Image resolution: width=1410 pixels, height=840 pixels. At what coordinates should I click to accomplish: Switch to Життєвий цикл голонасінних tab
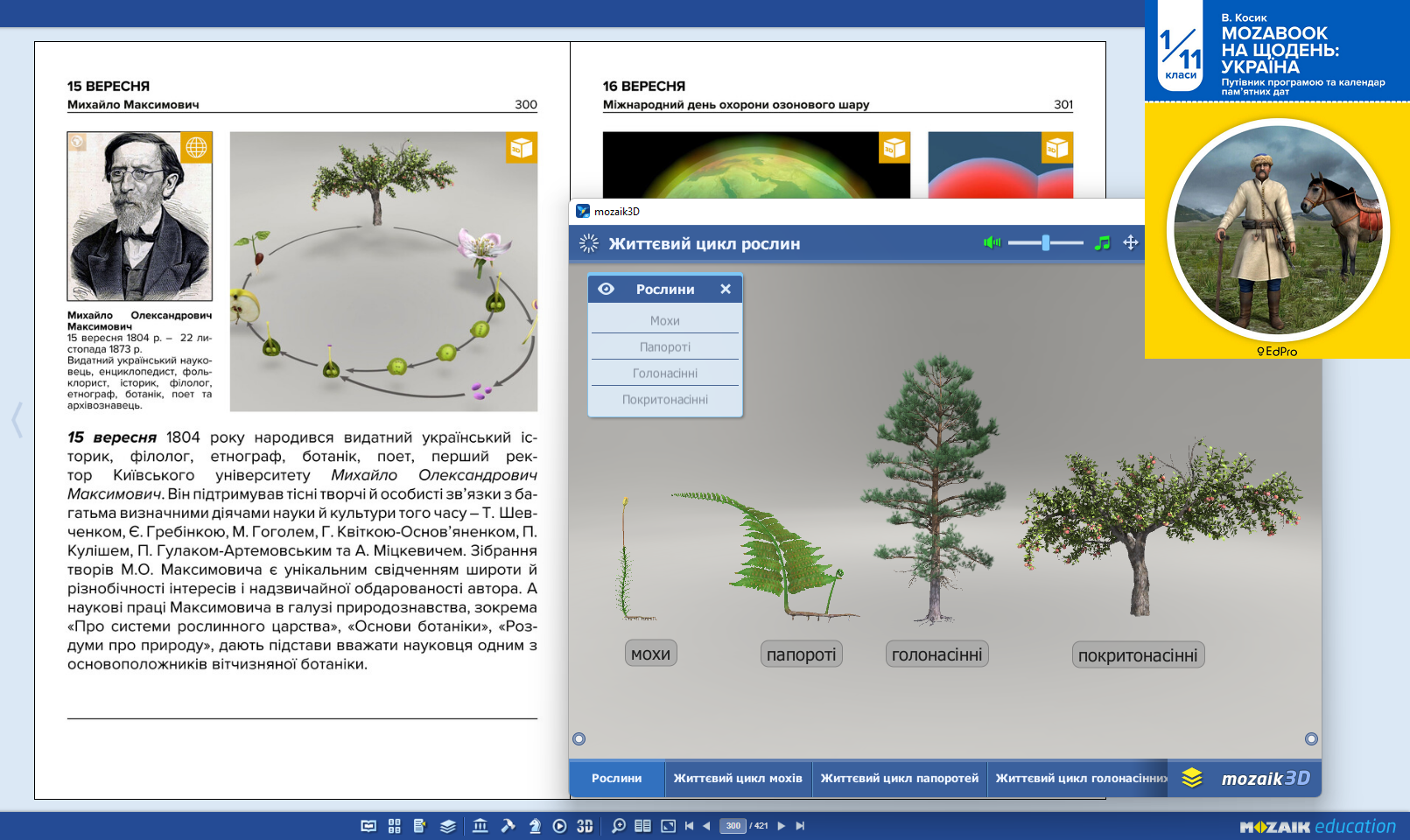tap(1078, 778)
